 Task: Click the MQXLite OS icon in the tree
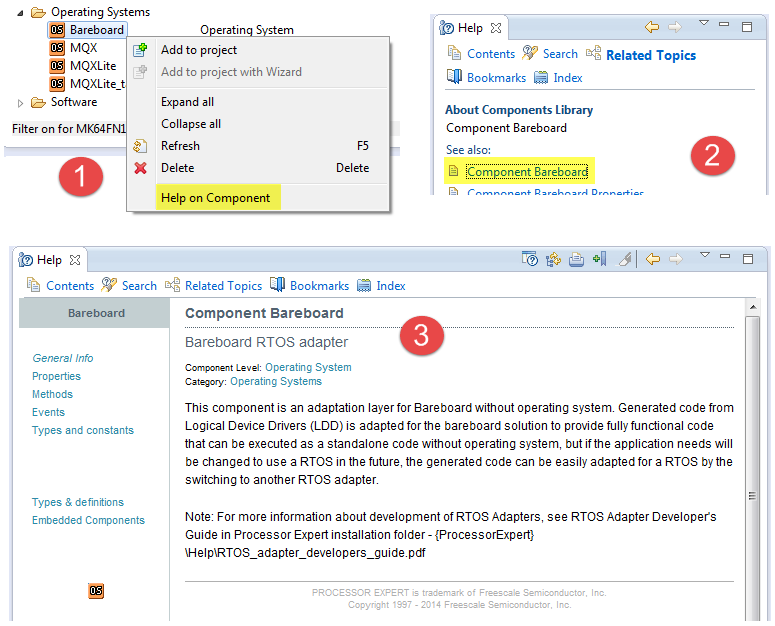[57, 66]
